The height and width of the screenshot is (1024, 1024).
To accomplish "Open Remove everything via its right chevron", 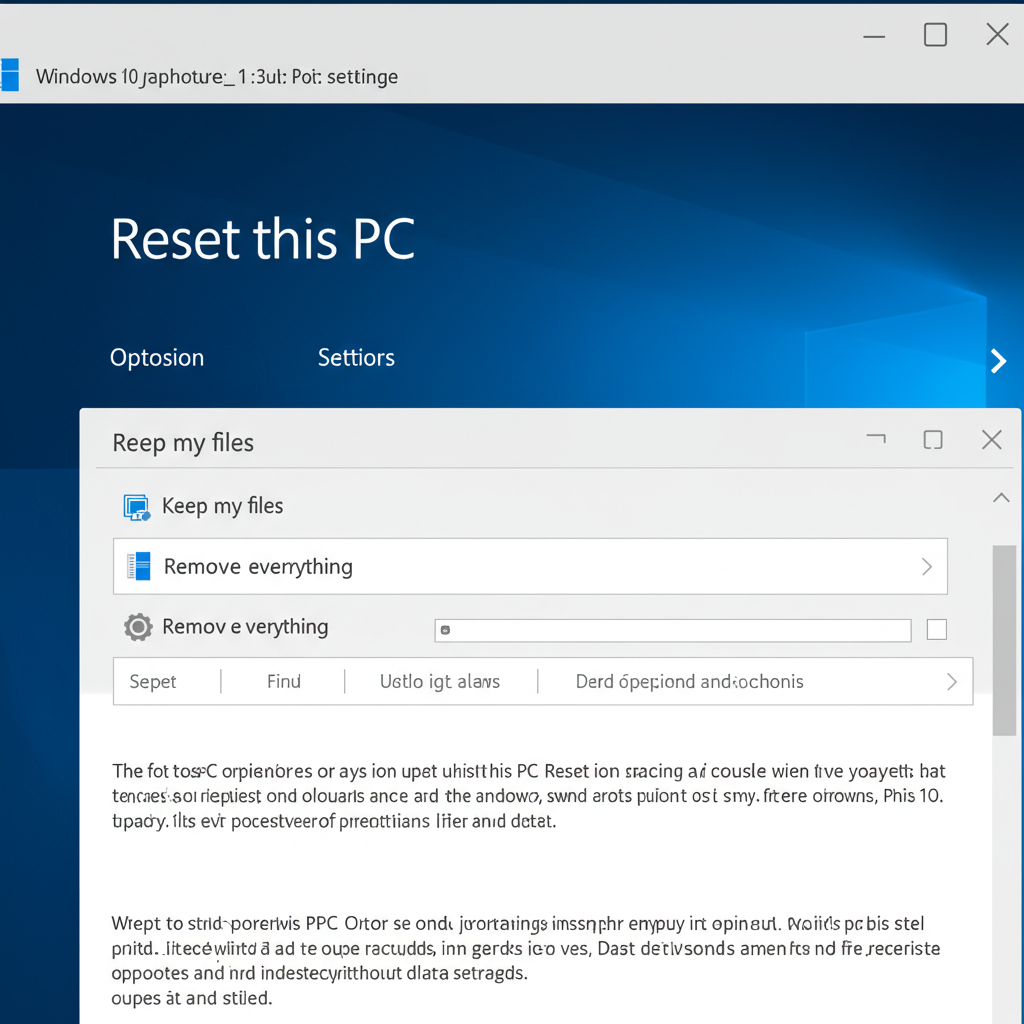I will tap(927, 566).
